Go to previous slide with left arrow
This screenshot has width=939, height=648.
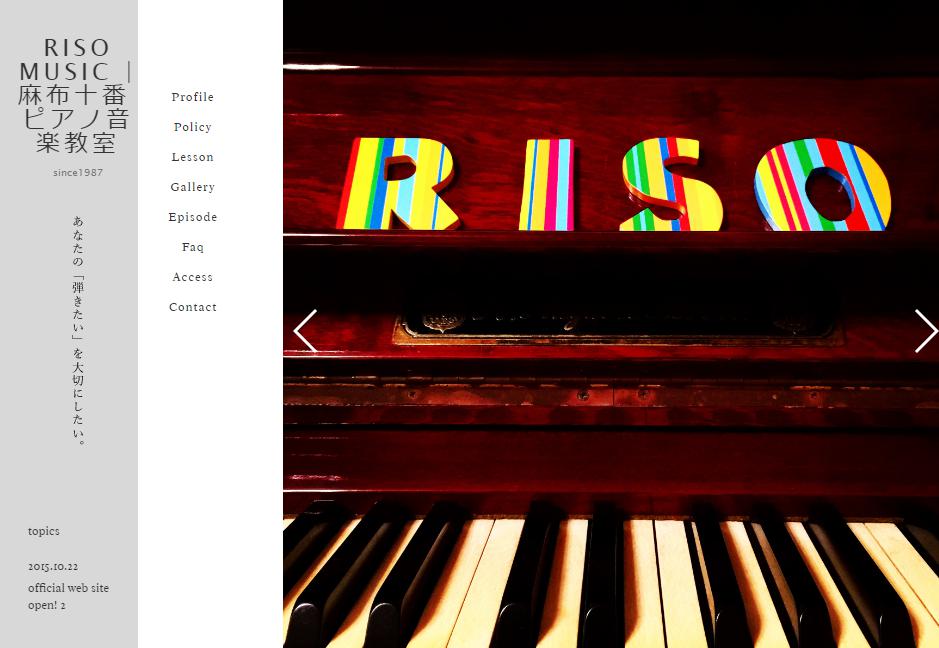click(305, 331)
